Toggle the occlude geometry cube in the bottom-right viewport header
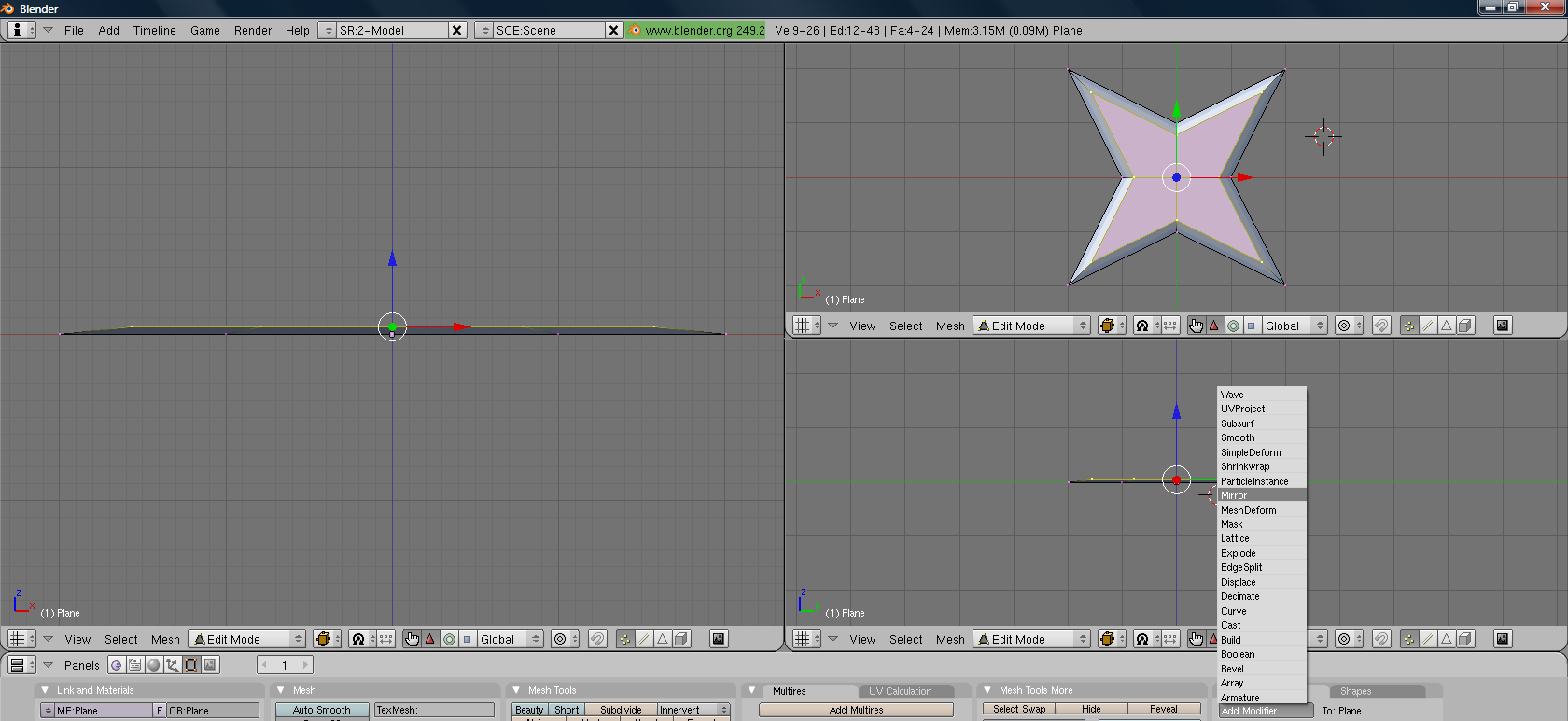Screen dimensions: 1568x721 (1465, 639)
